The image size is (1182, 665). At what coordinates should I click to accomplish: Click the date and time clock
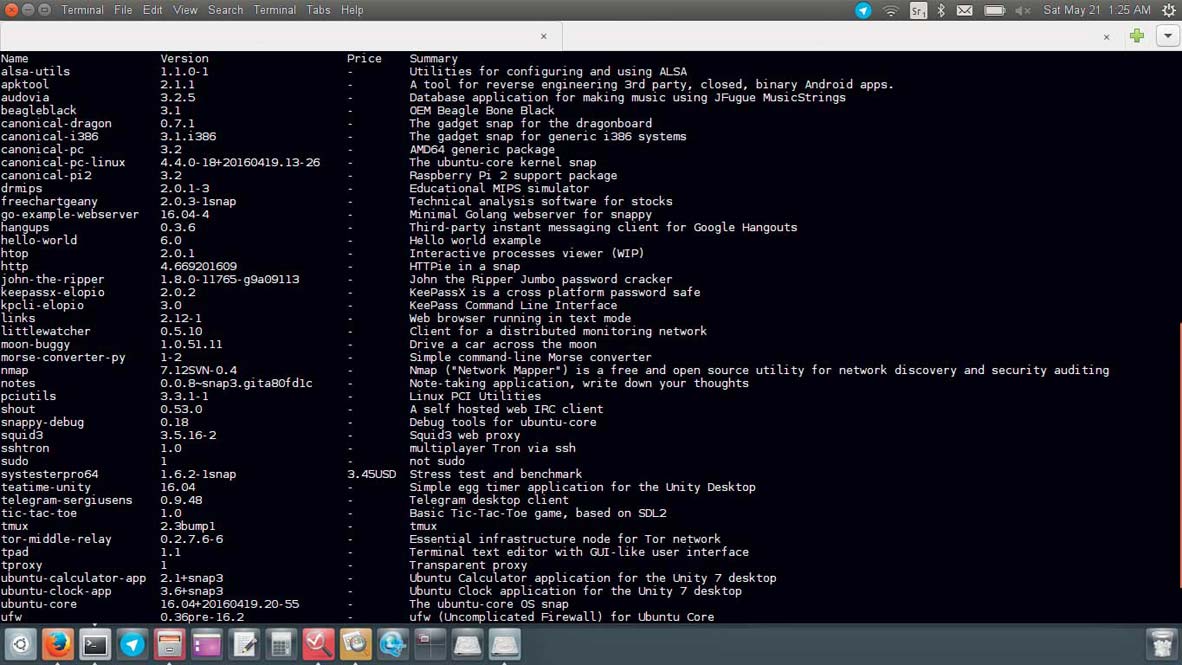click(1097, 10)
